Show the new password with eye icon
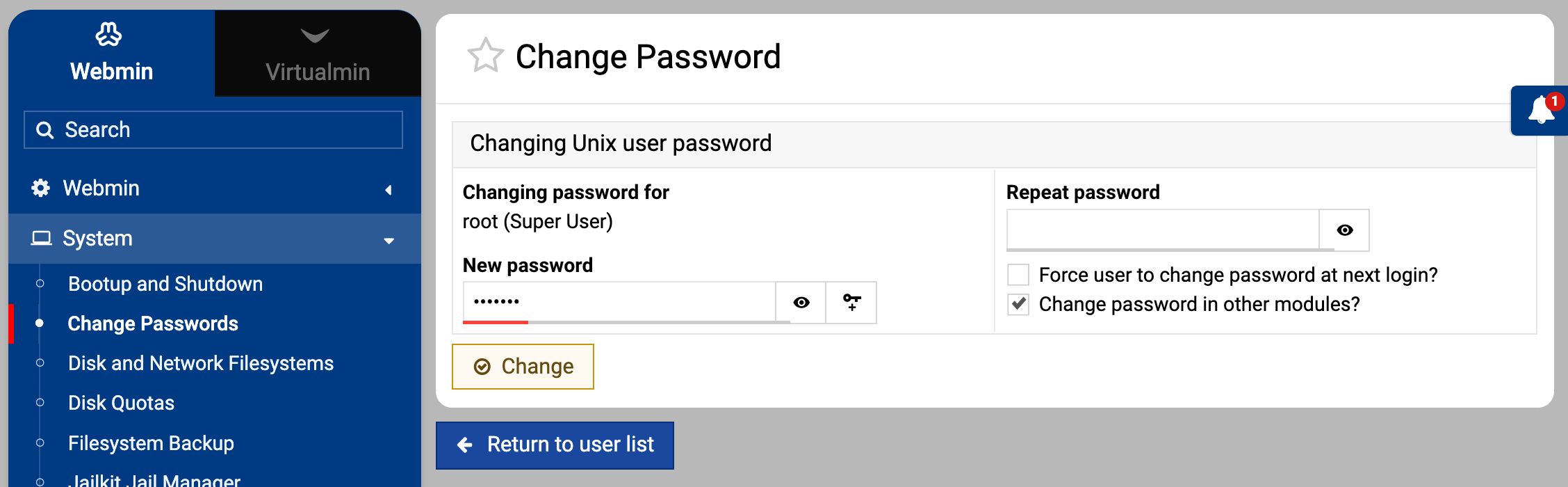Screen dimensions: 1568x487 point(801,302)
